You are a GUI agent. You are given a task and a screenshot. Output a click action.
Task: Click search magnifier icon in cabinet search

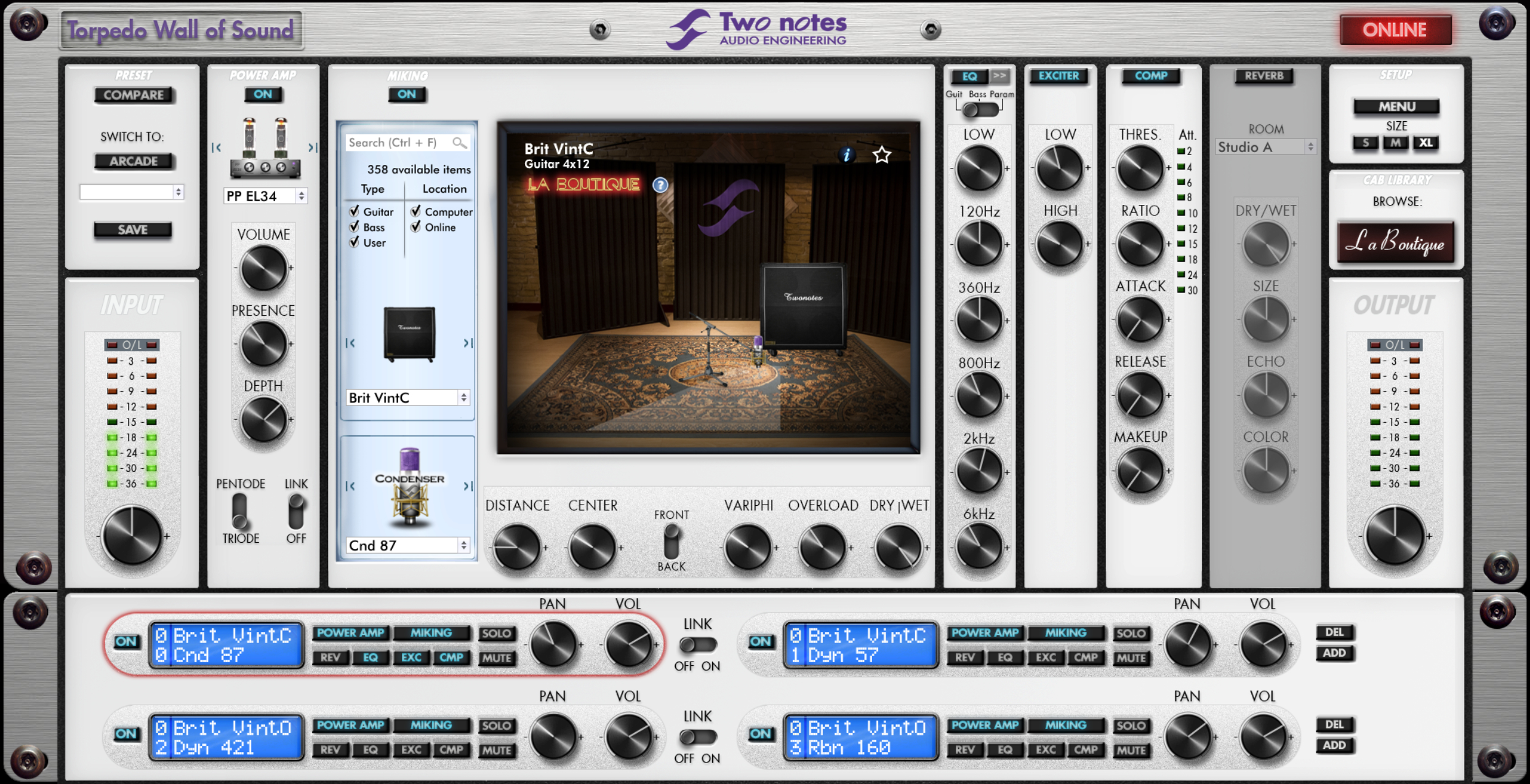pos(459,143)
